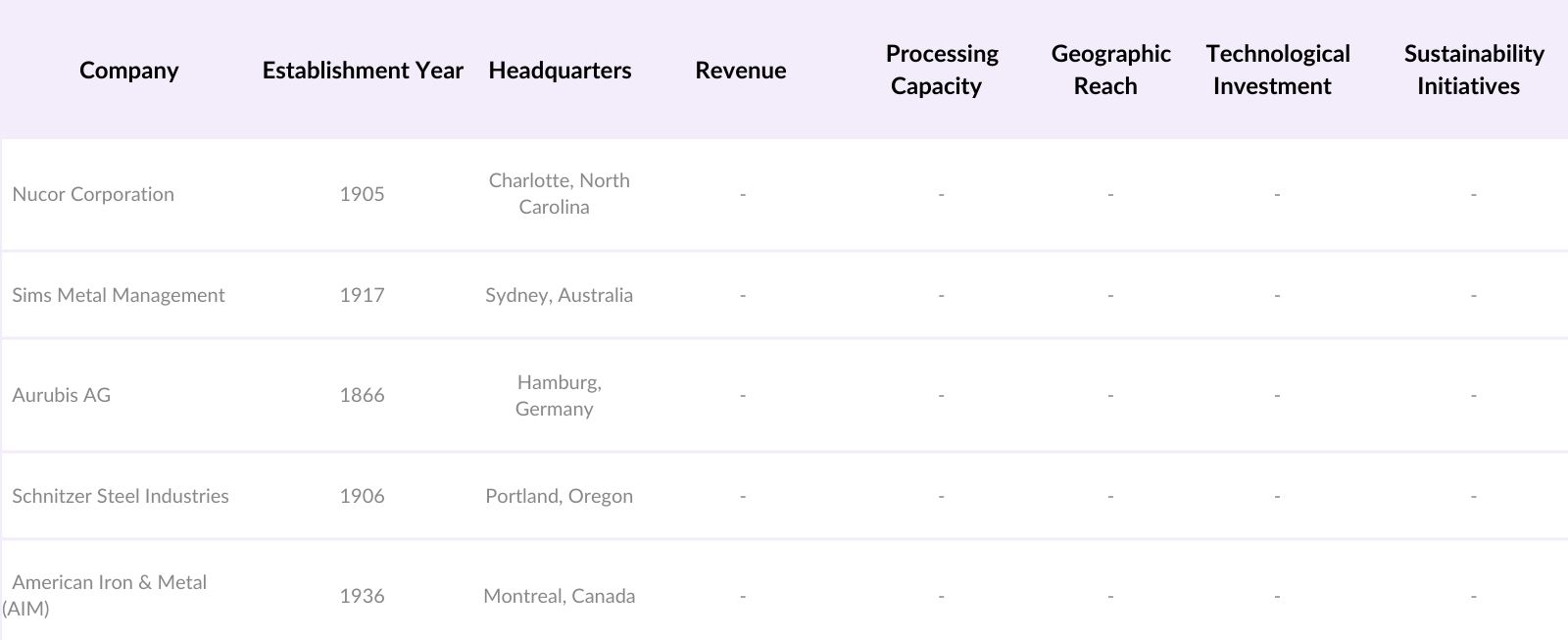Viewport: 1568px width, 640px height.
Task: Click the Company column header
Action: coord(128,71)
